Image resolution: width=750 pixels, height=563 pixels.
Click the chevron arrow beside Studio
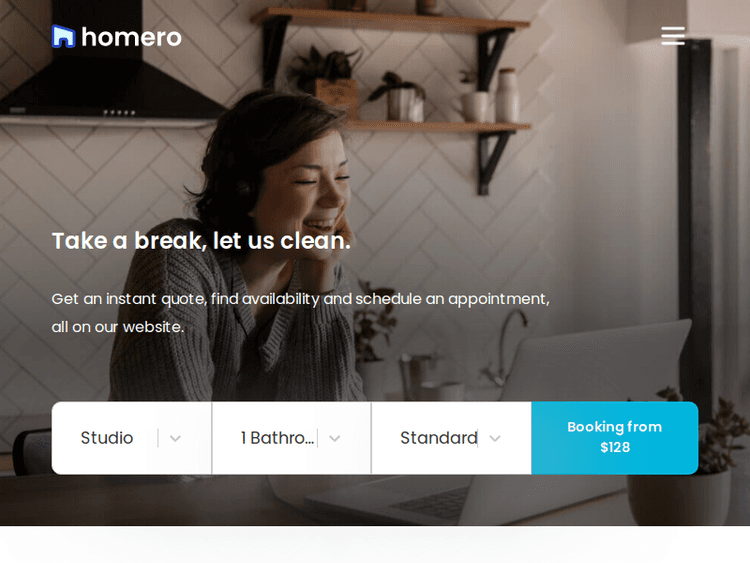[x=175, y=438]
